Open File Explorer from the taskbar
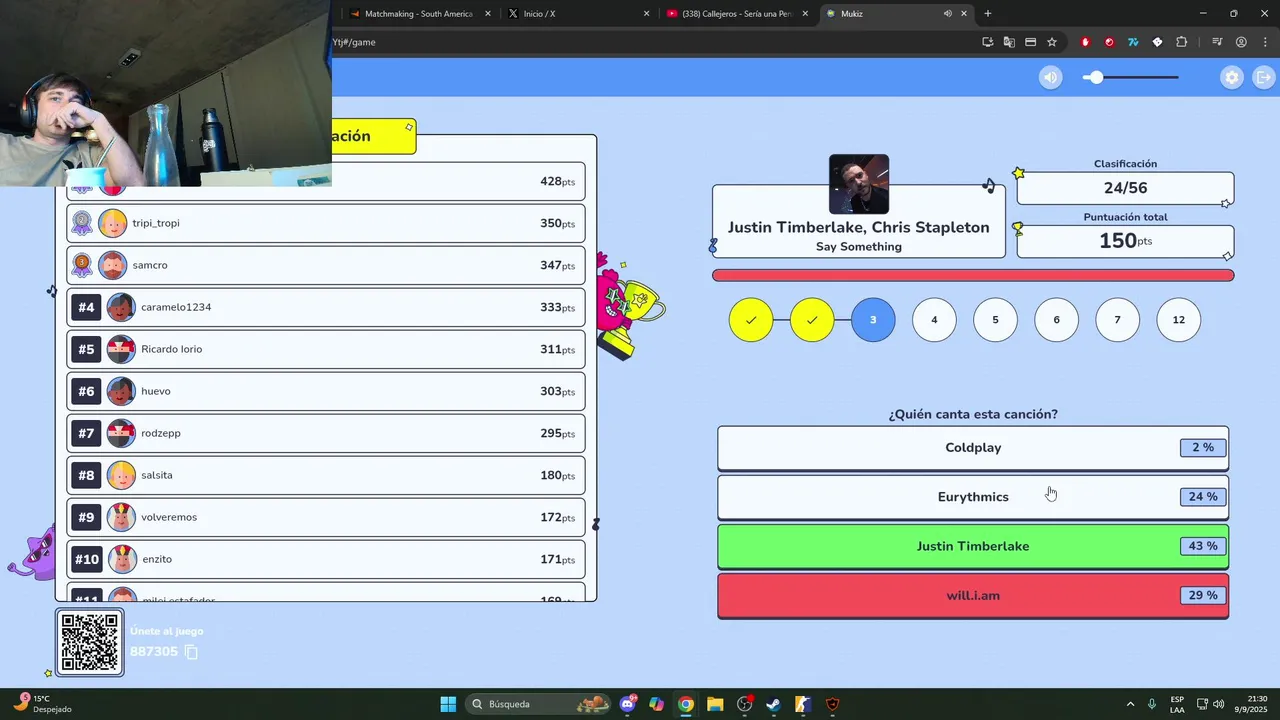1280x720 pixels. 715,704
